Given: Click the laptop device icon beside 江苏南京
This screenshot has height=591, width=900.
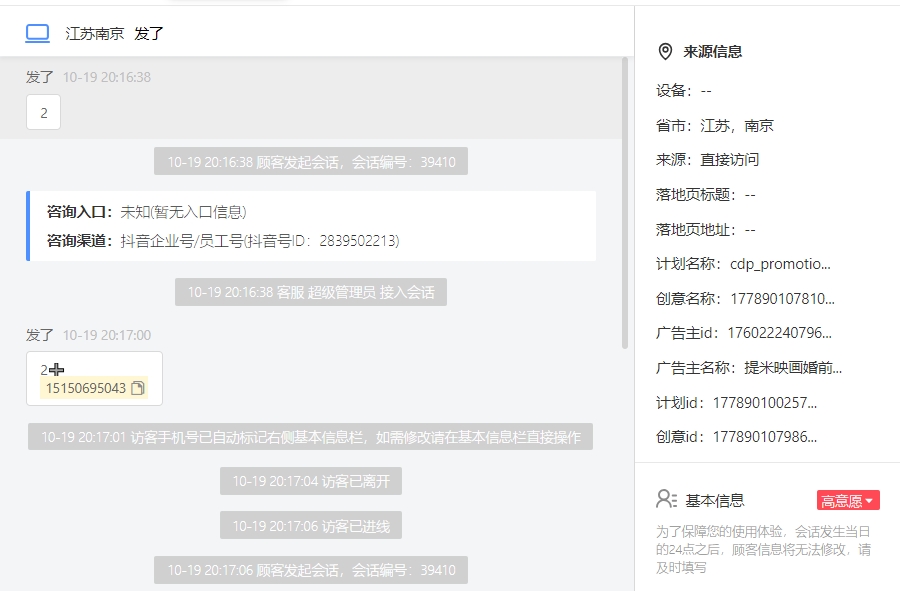Looking at the screenshot, I should (x=37, y=33).
